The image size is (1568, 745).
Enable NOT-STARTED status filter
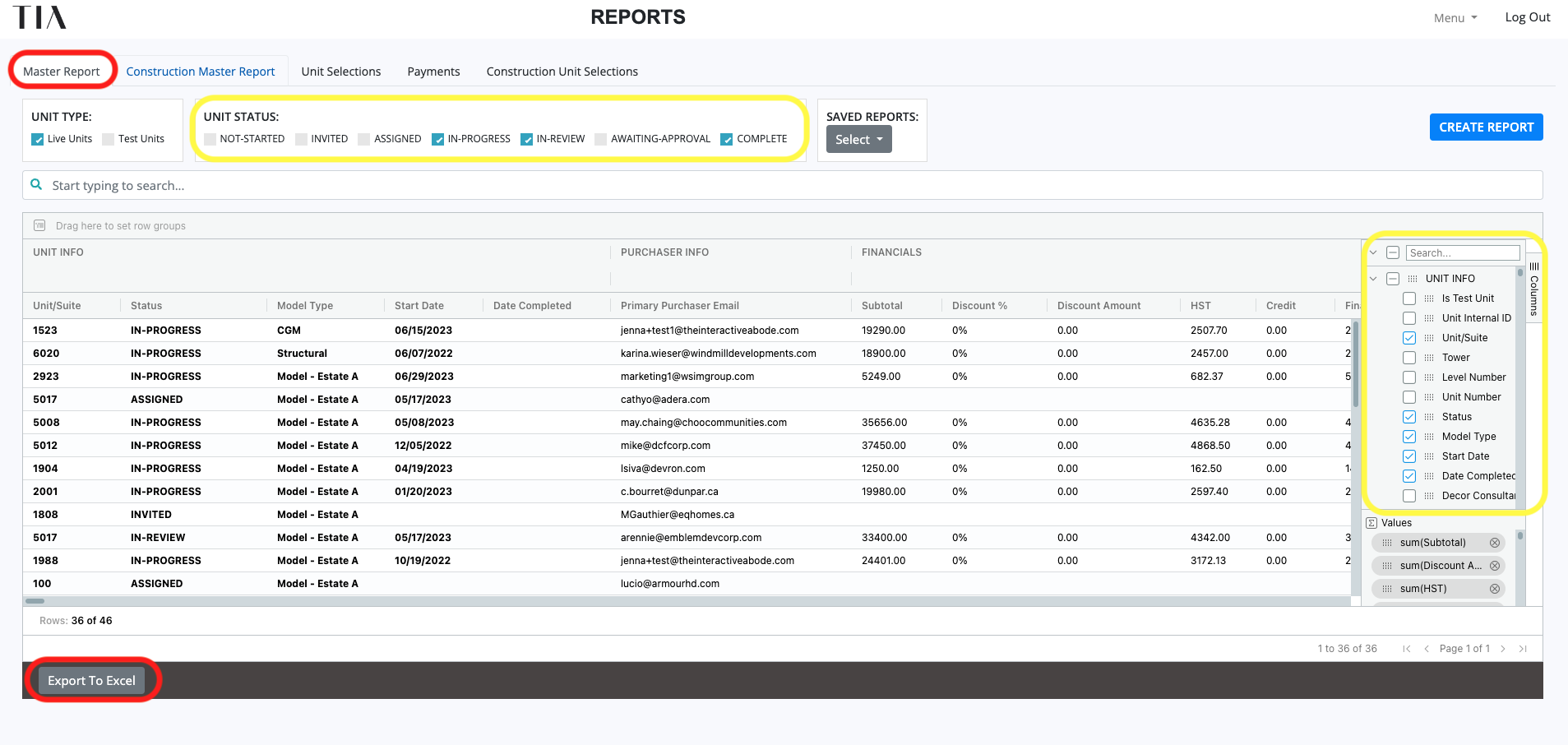click(210, 139)
